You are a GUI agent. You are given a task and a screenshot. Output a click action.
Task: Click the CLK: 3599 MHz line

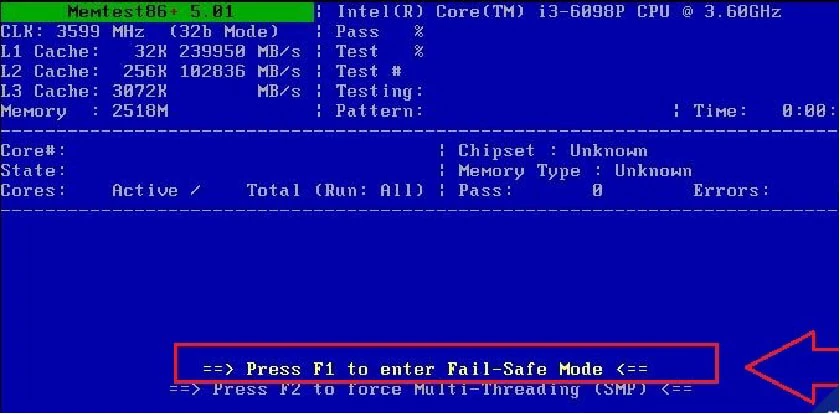click(x=140, y=32)
